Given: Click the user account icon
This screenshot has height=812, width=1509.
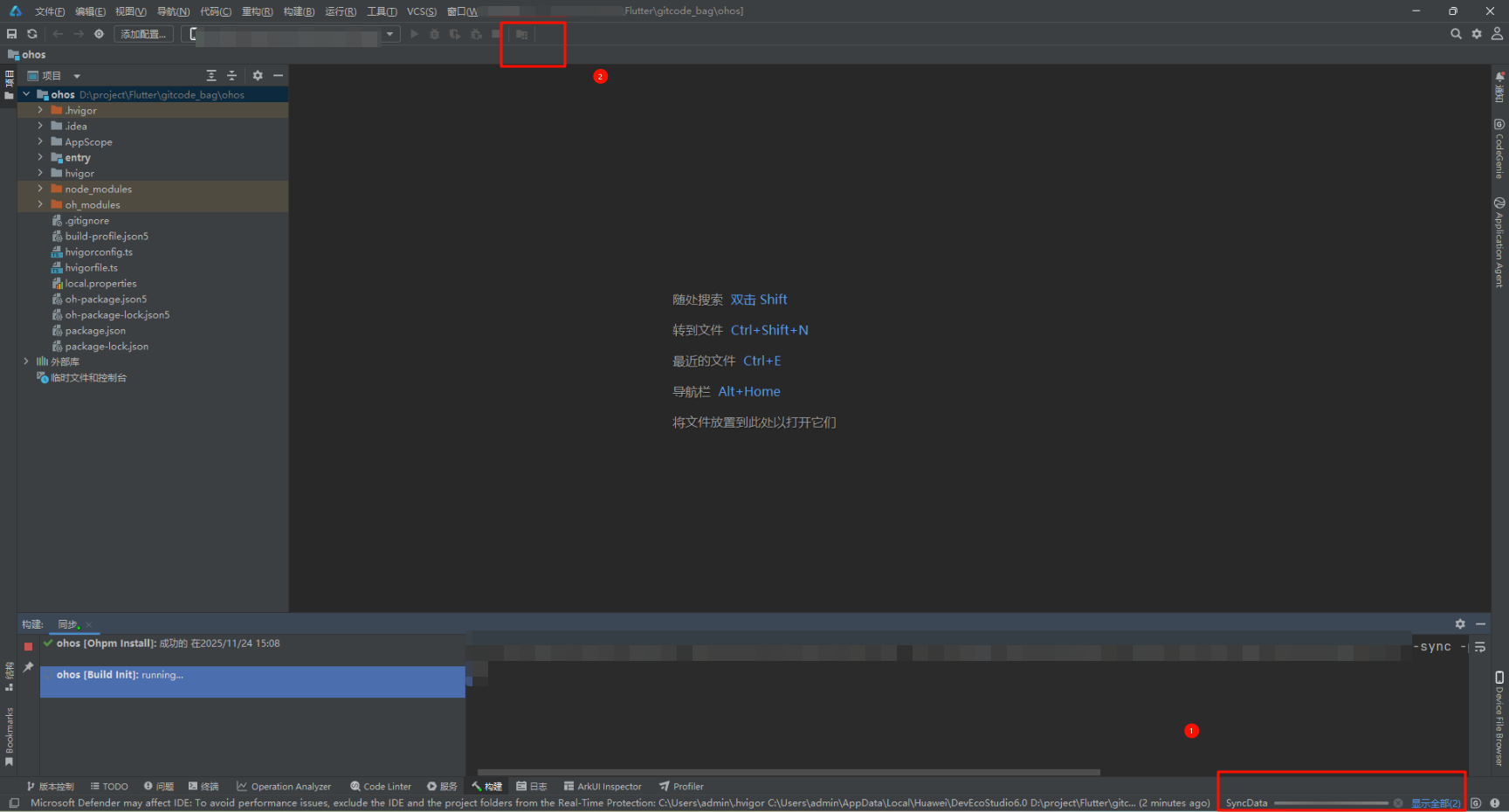Looking at the screenshot, I should [x=1497, y=34].
